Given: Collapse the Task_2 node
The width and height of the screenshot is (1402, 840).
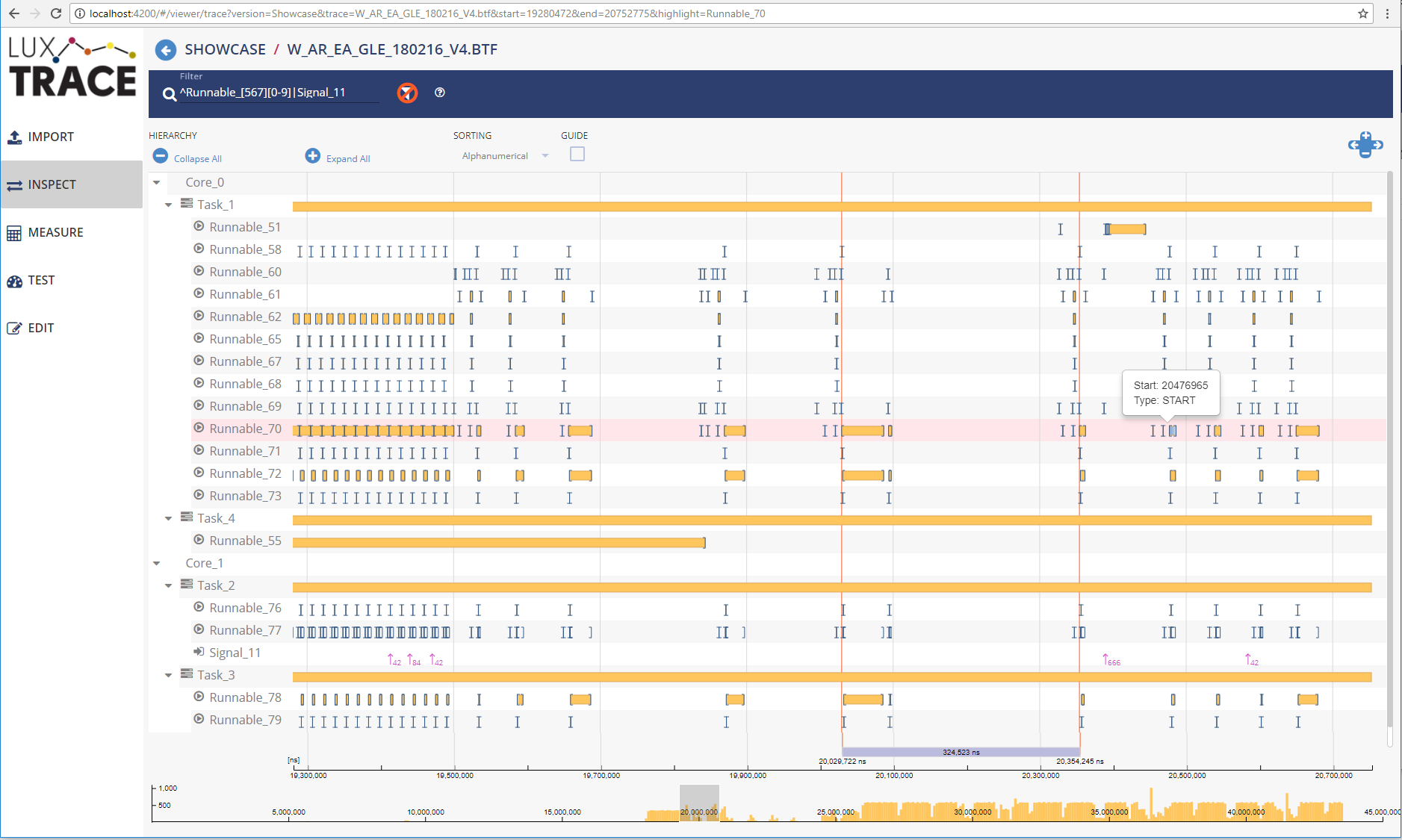Looking at the screenshot, I should (169, 585).
